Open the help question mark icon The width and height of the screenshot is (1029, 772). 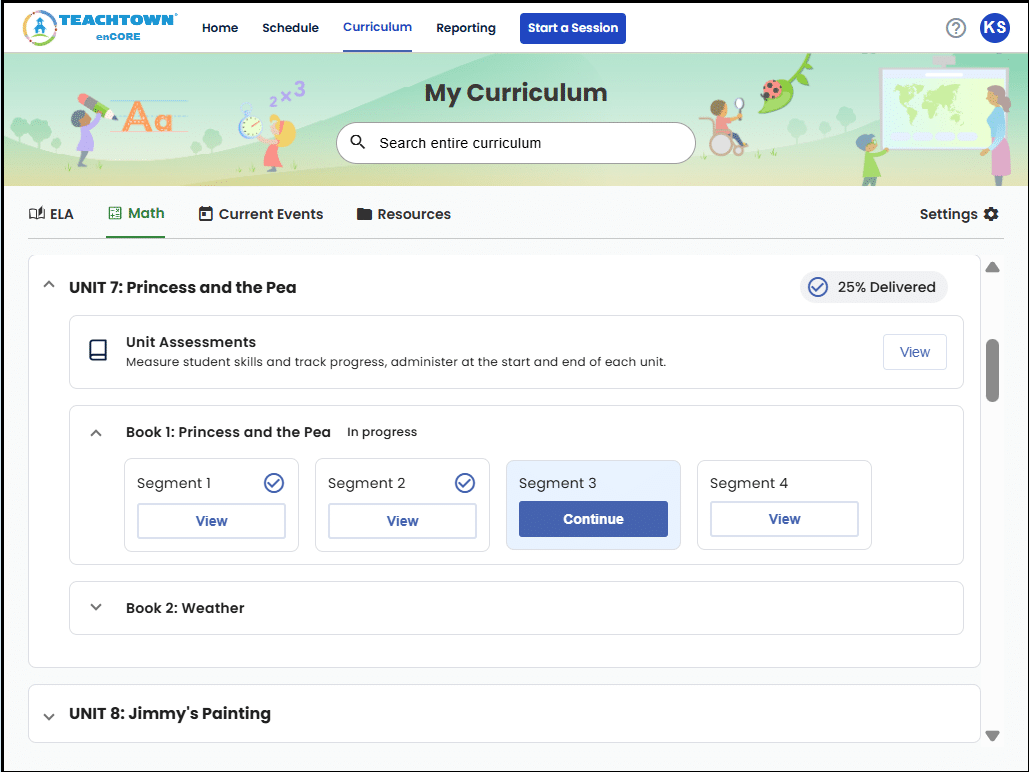(956, 28)
